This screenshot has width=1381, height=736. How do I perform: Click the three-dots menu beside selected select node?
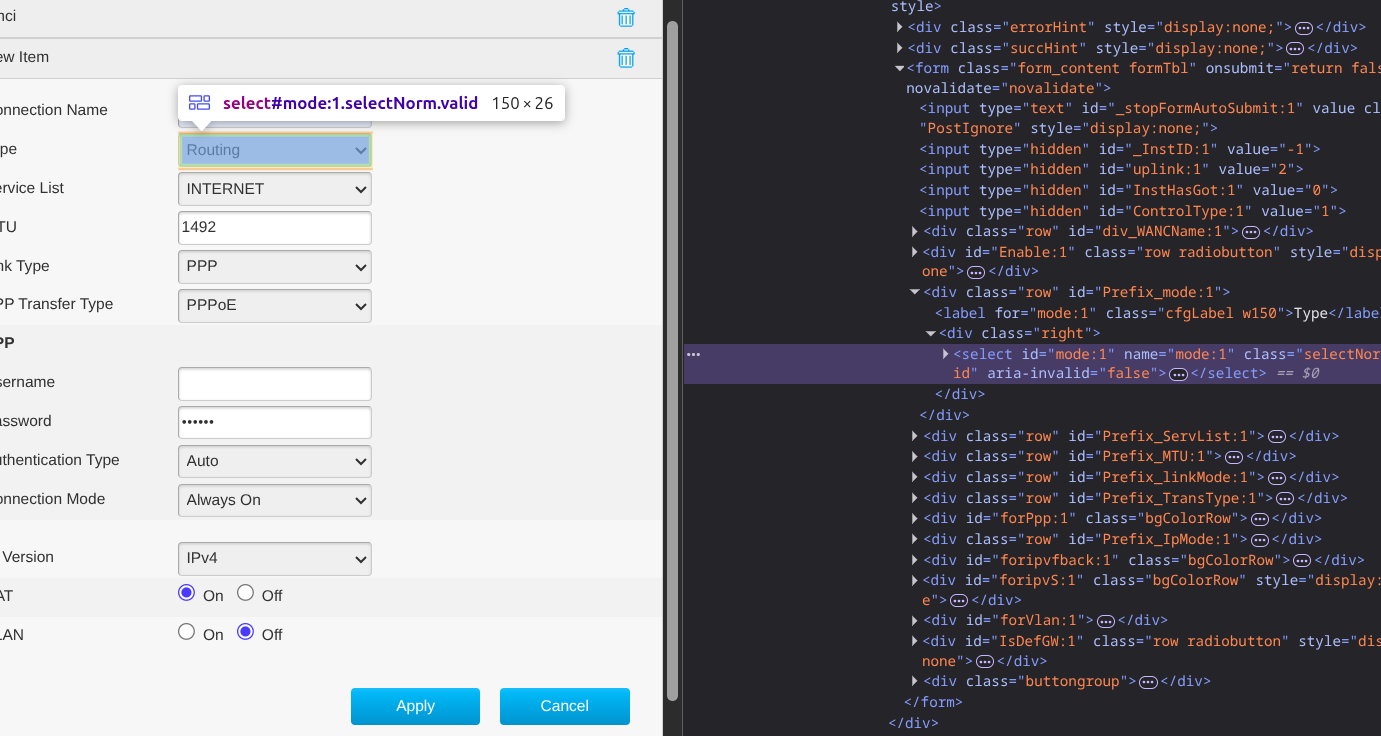[693, 354]
